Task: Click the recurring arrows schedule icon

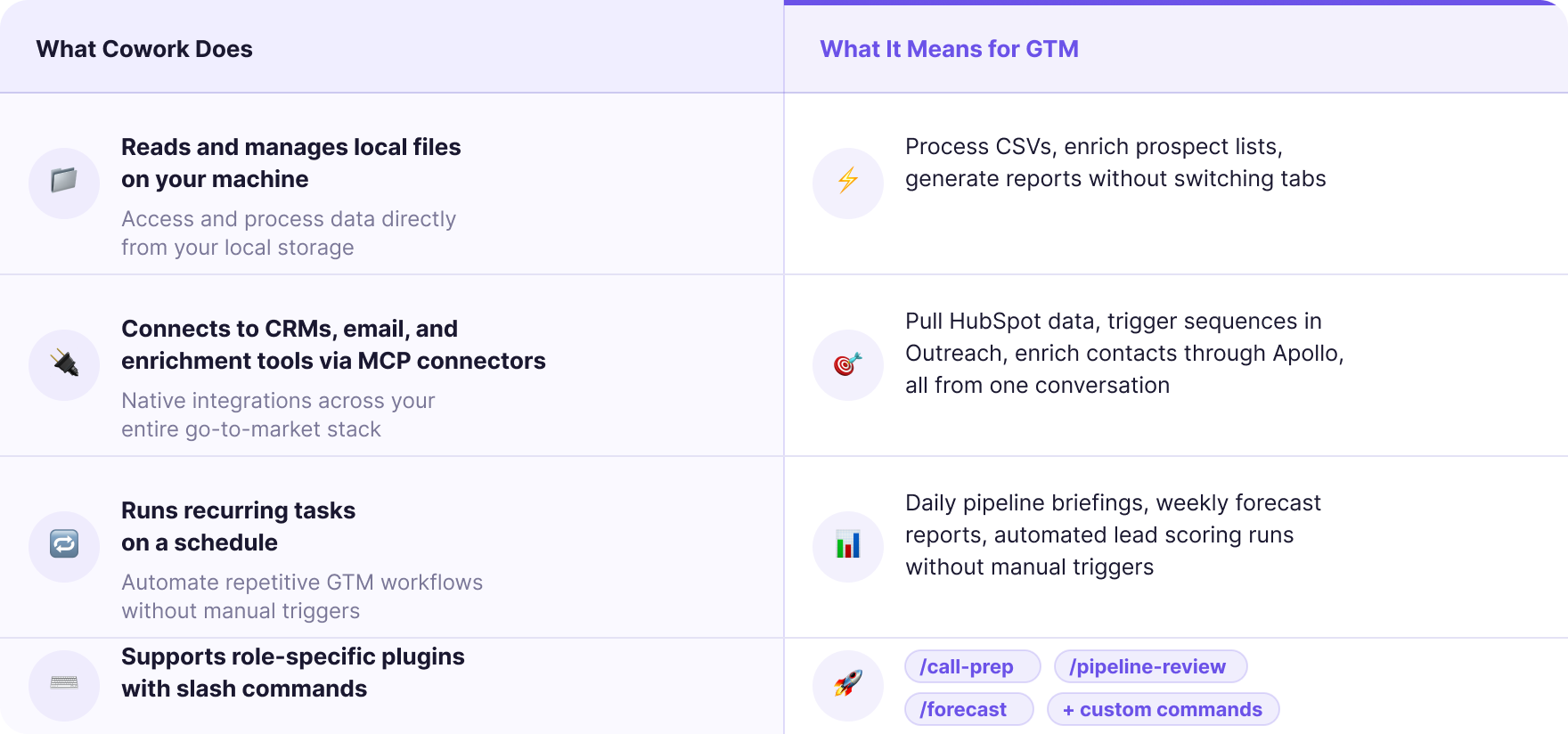Action: click(x=64, y=544)
